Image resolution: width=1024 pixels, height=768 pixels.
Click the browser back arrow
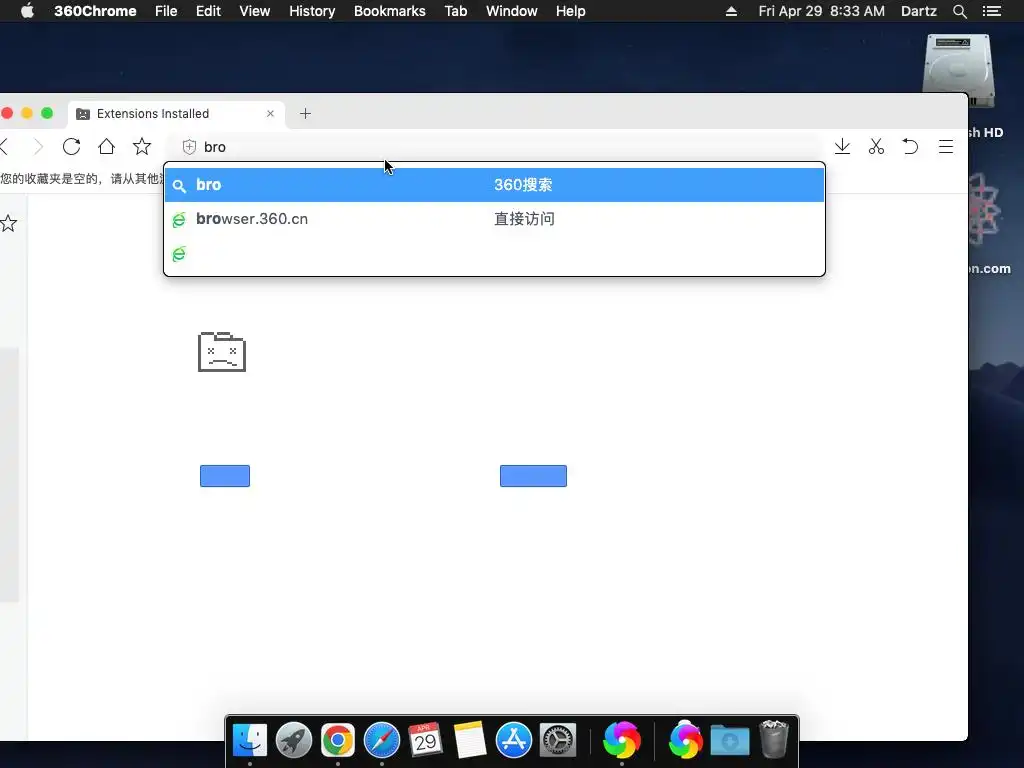click(5, 147)
